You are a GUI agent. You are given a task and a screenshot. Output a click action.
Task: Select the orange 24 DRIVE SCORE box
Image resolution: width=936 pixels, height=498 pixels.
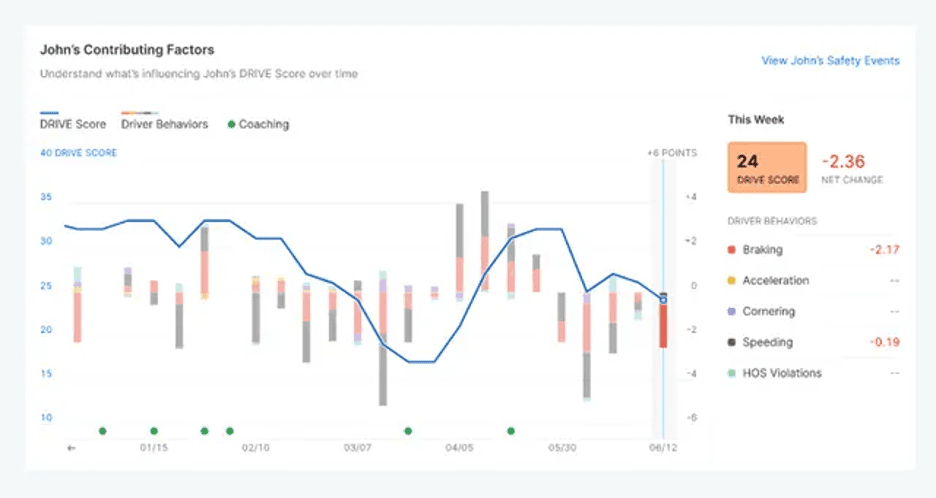pyautogui.click(x=768, y=167)
